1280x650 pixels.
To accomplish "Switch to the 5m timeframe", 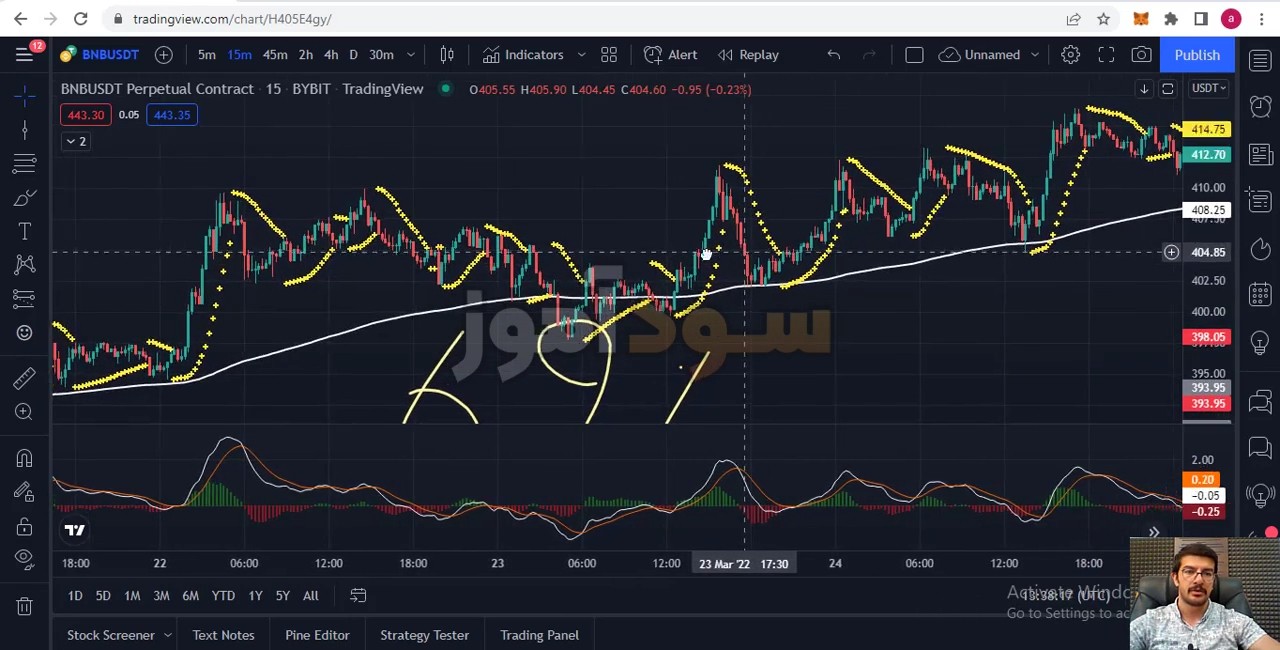I will point(206,55).
